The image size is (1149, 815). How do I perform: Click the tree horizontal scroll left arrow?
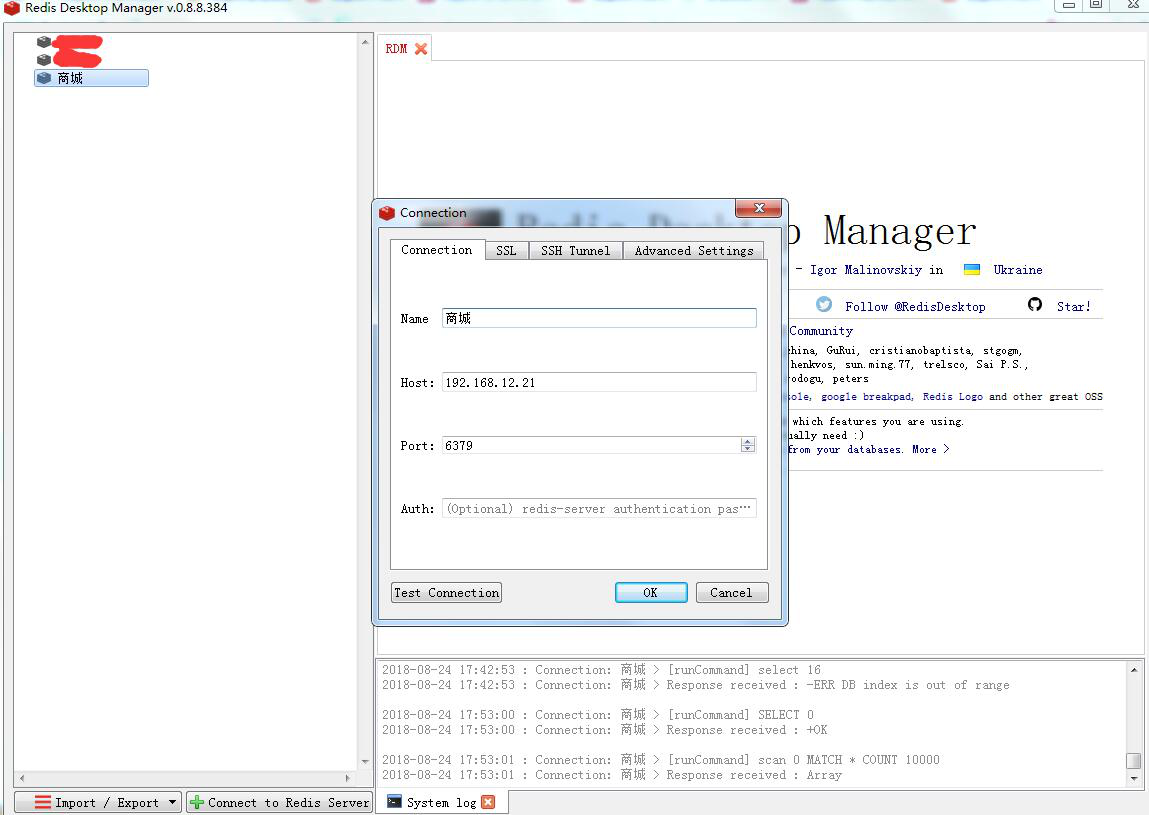coord(22,778)
